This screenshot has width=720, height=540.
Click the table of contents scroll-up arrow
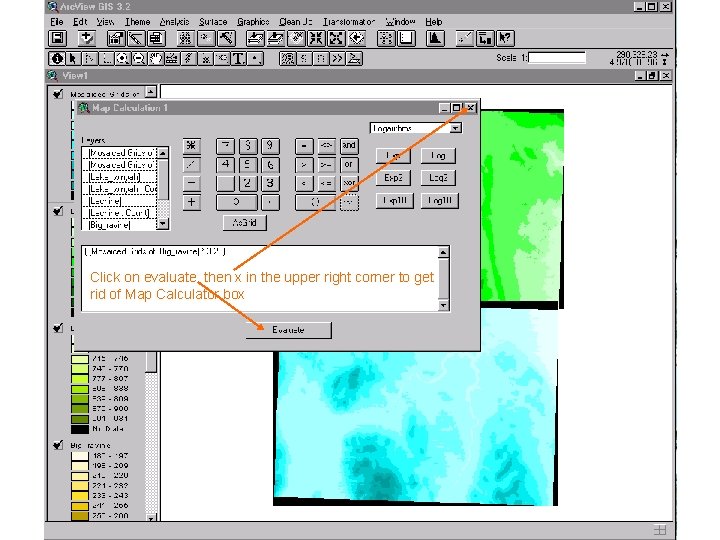coord(151,91)
